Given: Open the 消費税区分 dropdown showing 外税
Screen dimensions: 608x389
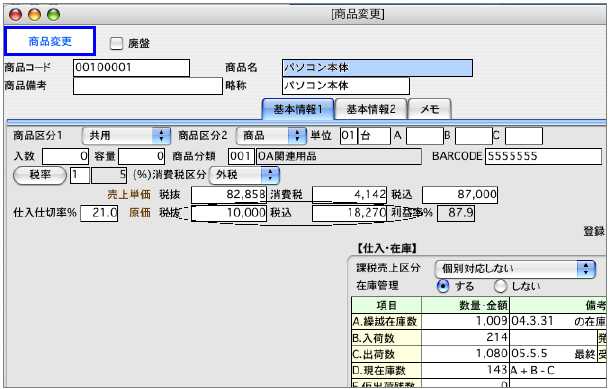Looking at the screenshot, I should pos(244,175).
